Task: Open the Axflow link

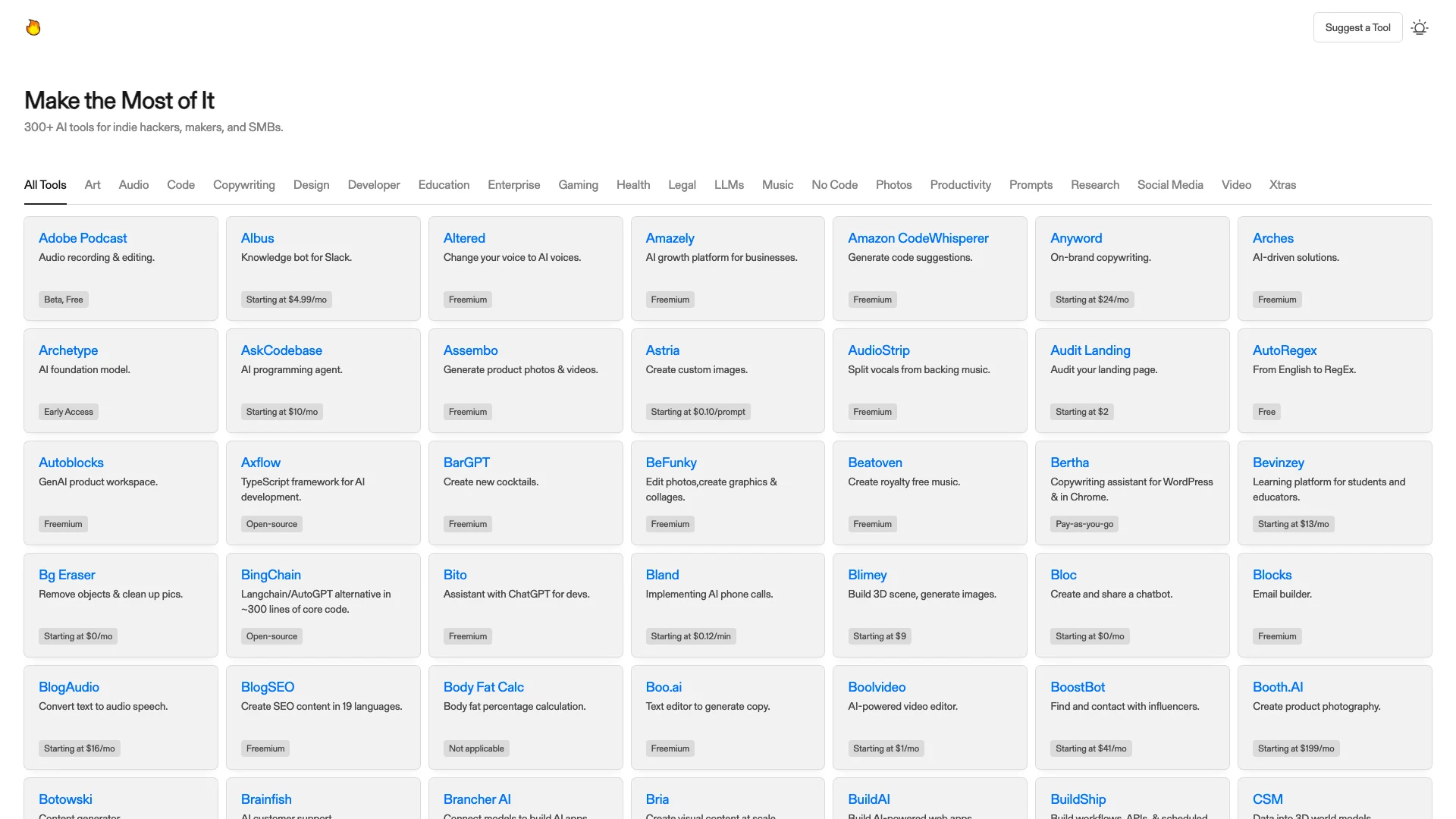Action: (260, 463)
